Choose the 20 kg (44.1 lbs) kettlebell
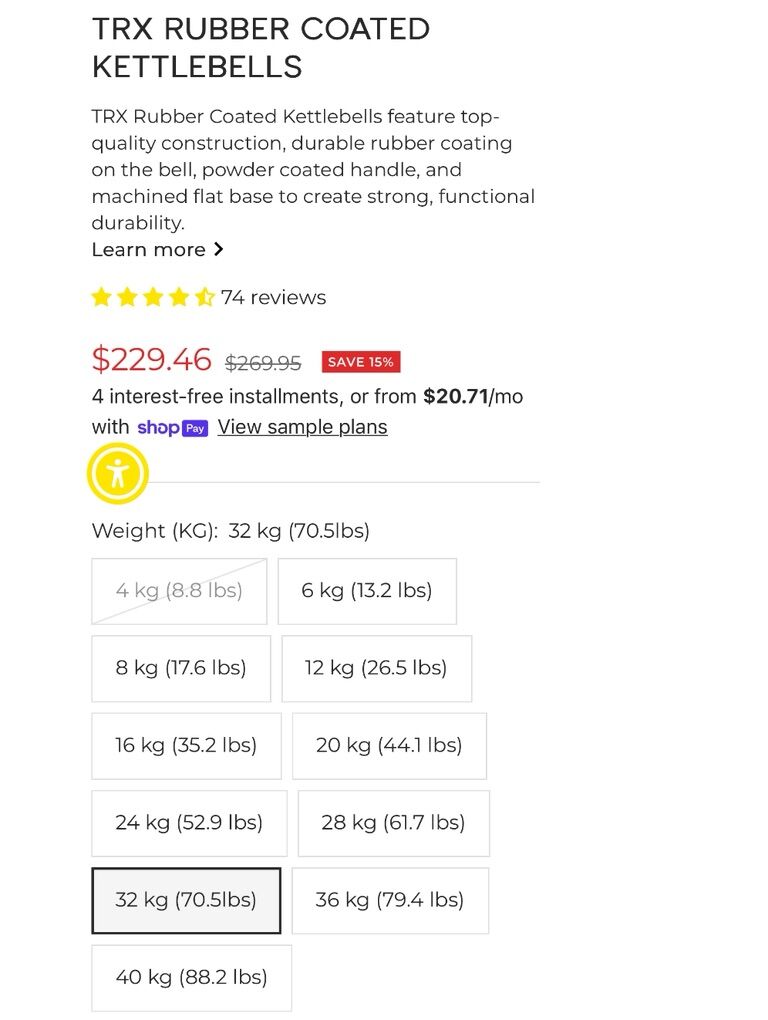Screen dimensions: 768x1020 [x=389, y=745]
